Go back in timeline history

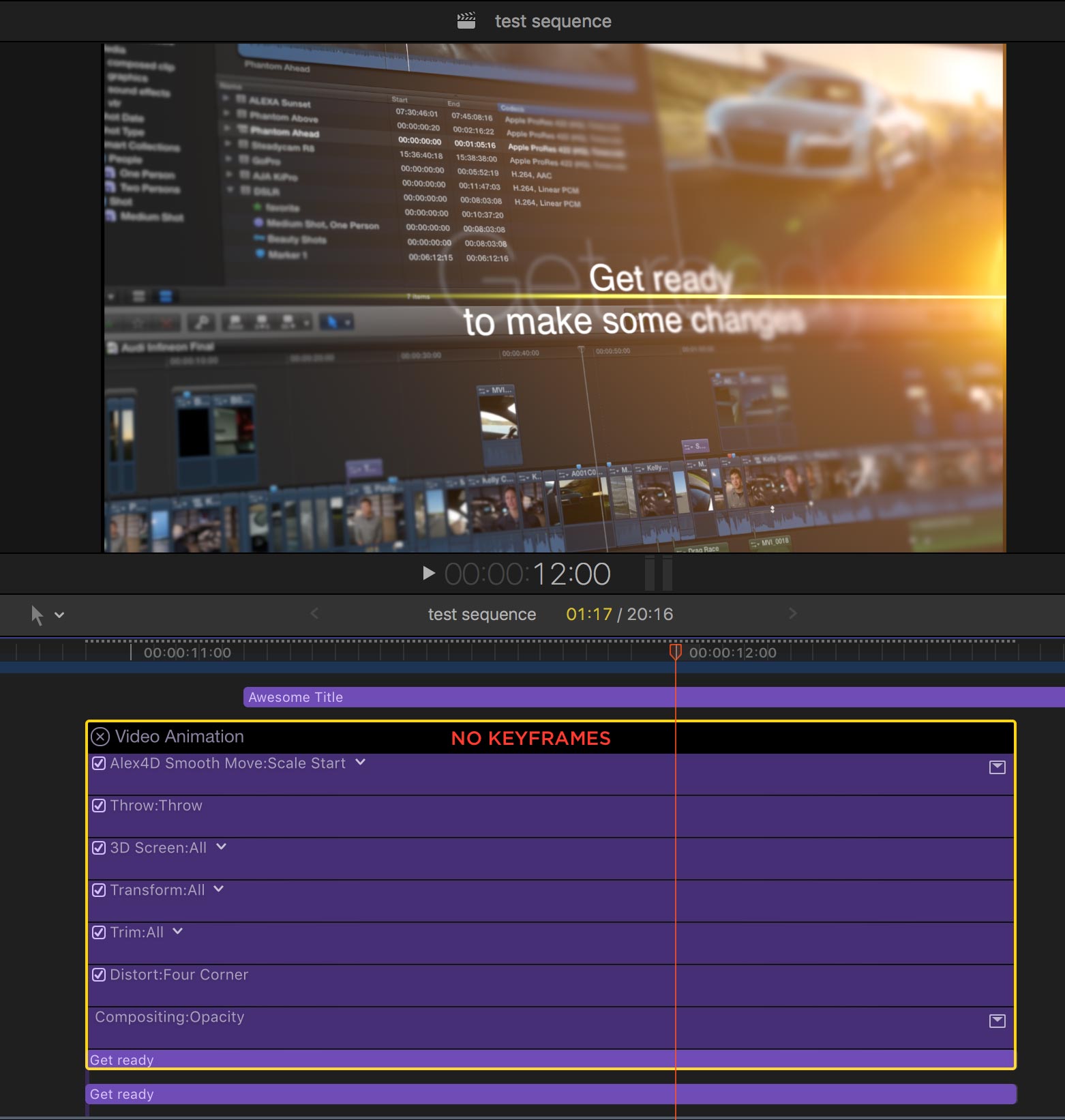click(314, 613)
